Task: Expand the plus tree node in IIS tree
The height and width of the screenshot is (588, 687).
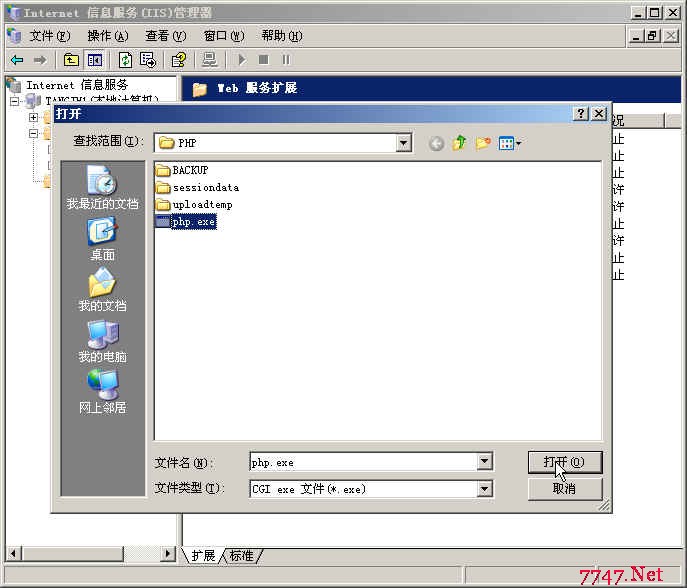Action: [33, 117]
